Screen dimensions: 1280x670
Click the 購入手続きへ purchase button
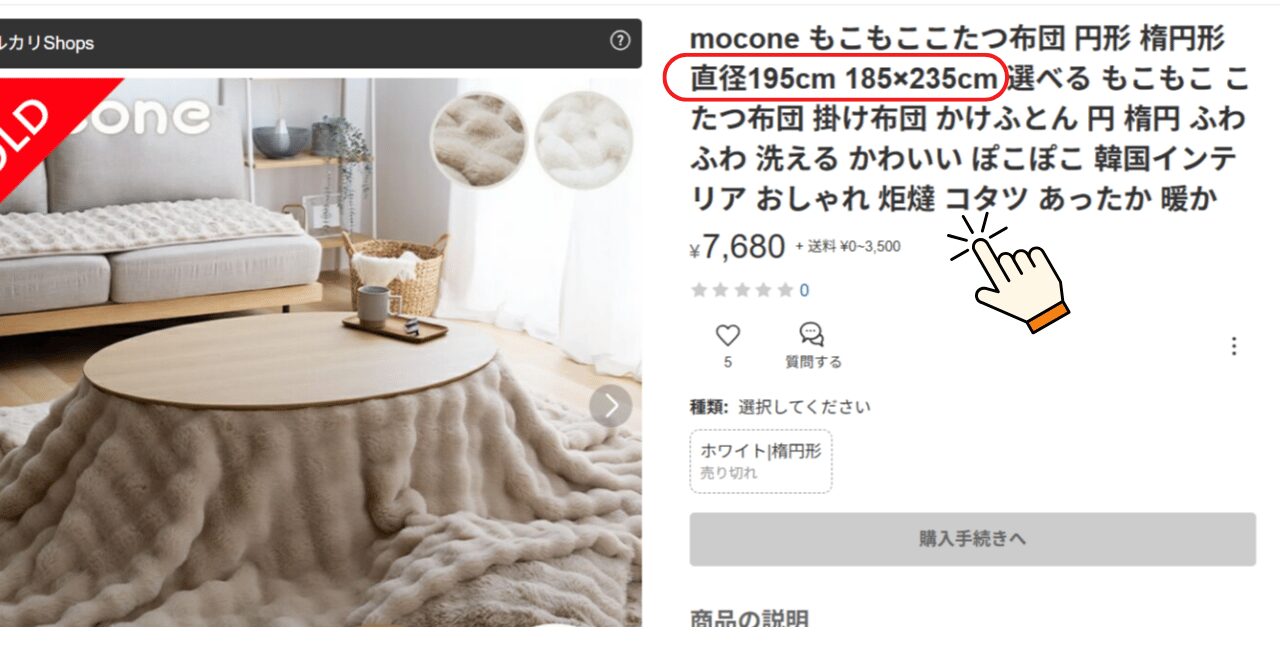coord(972,539)
